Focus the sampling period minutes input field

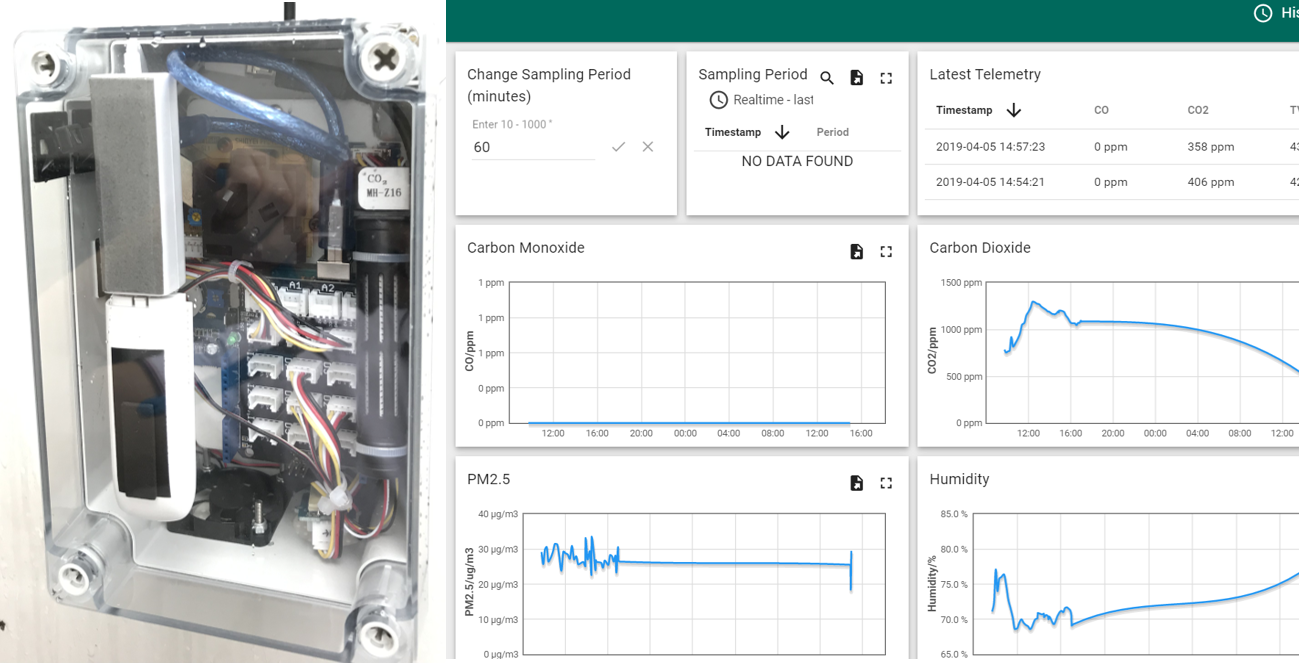(x=532, y=147)
